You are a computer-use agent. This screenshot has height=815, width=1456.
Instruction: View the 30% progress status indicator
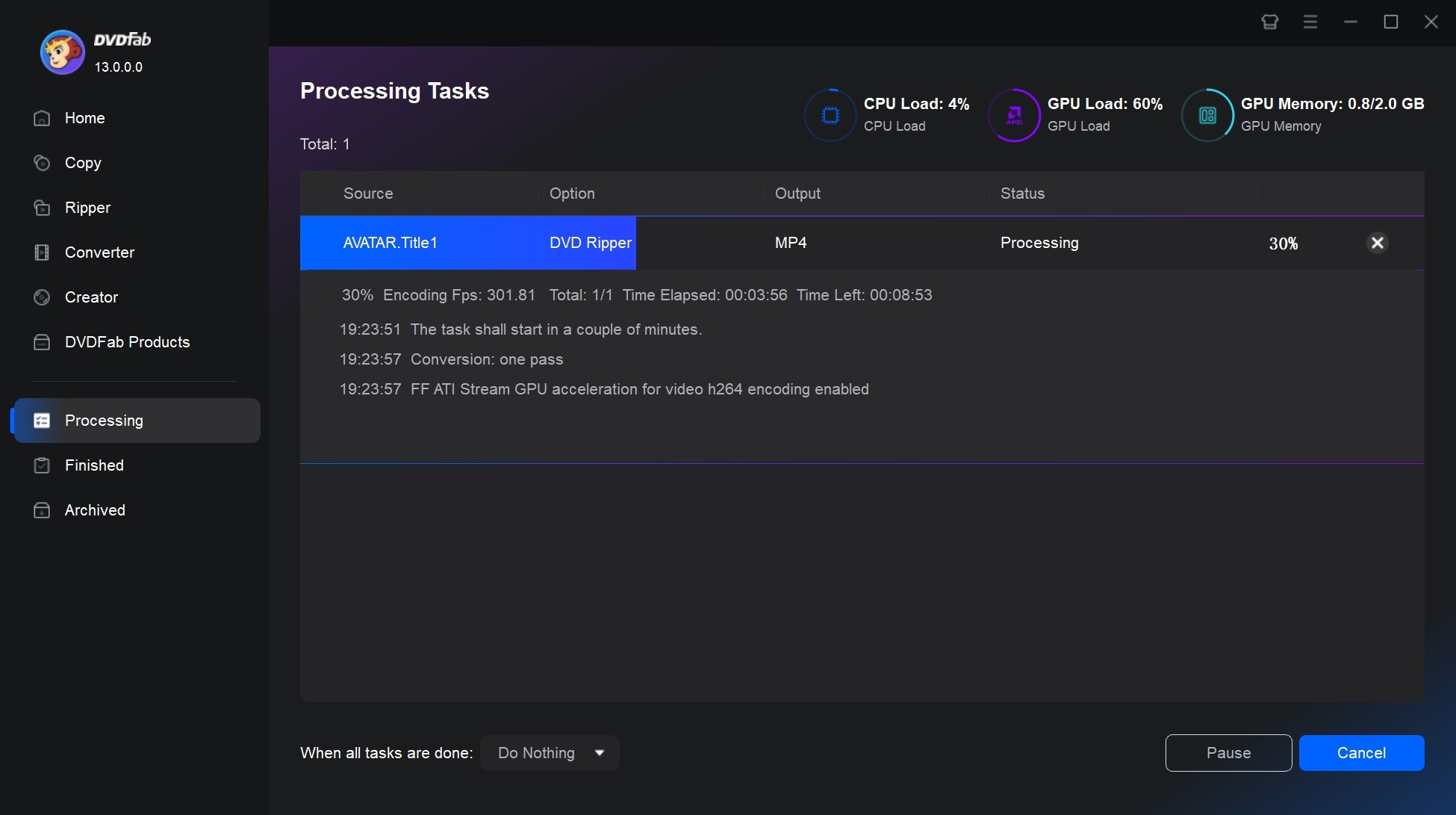[1283, 243]
